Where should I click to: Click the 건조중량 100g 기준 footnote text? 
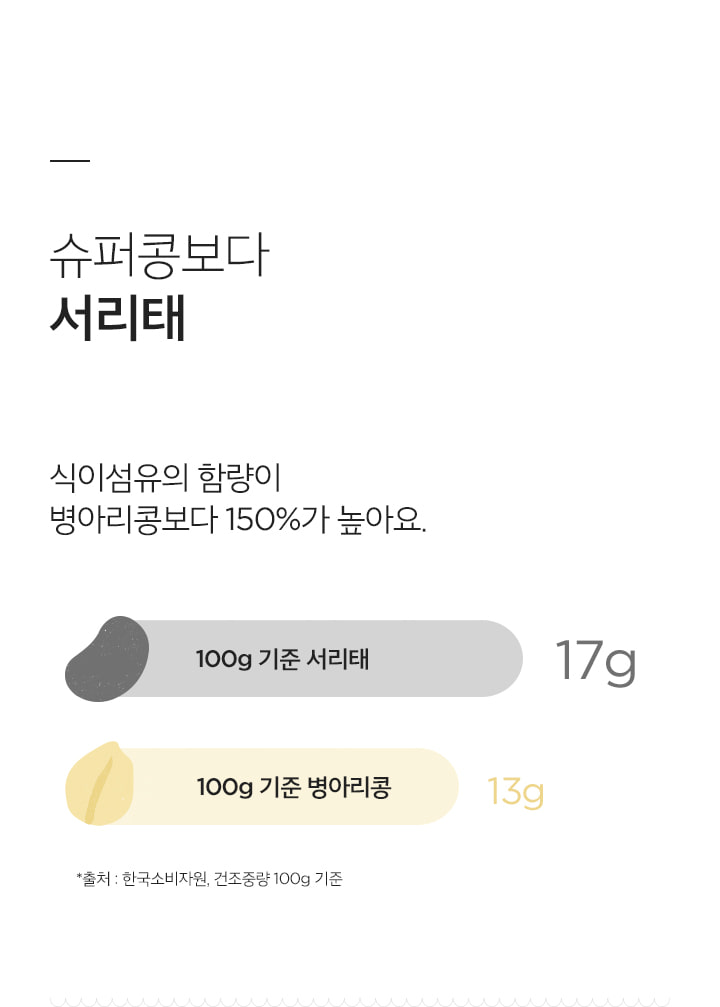click(278, 879)
